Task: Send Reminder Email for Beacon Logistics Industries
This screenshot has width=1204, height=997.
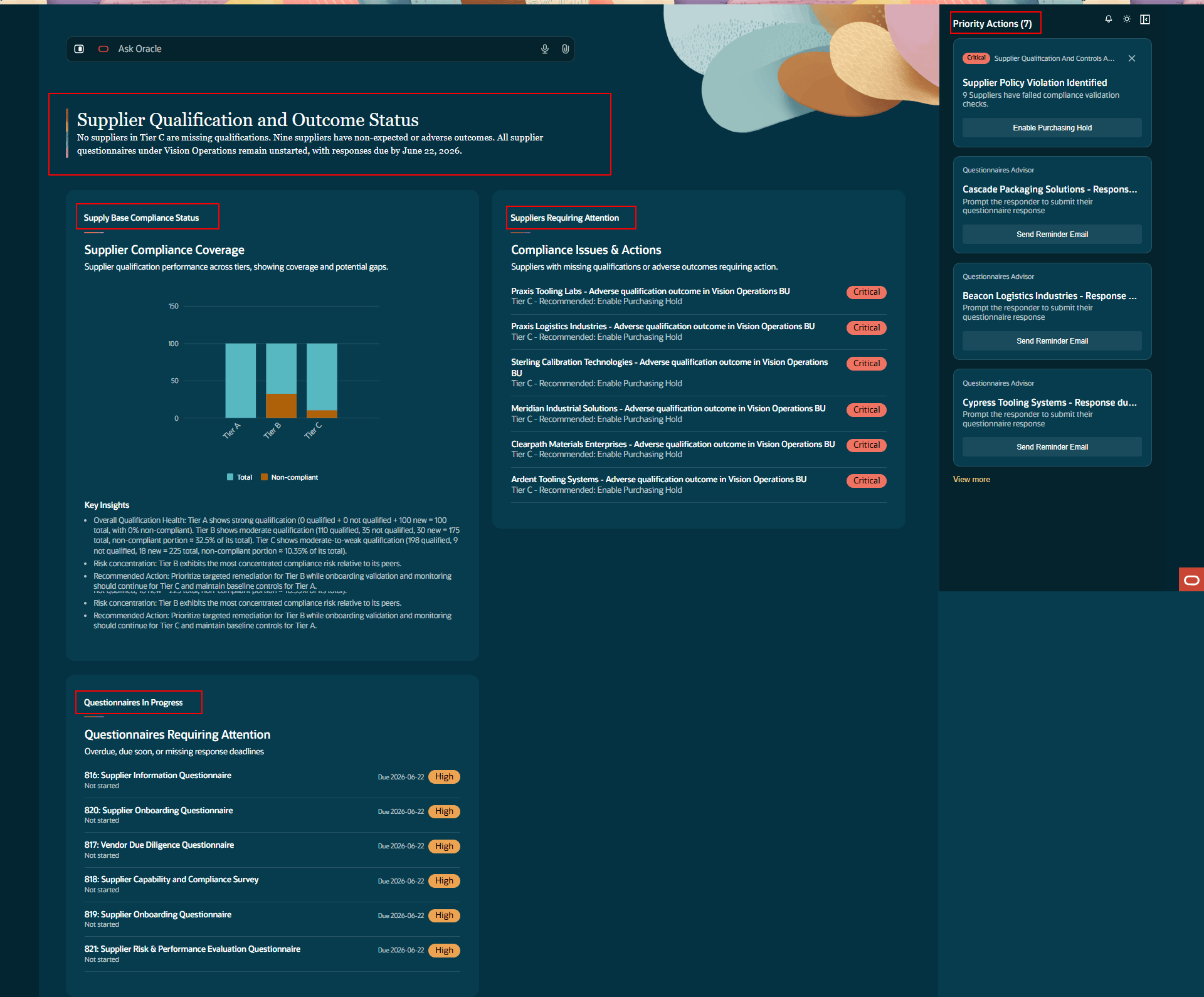Action: point(1052,341)
